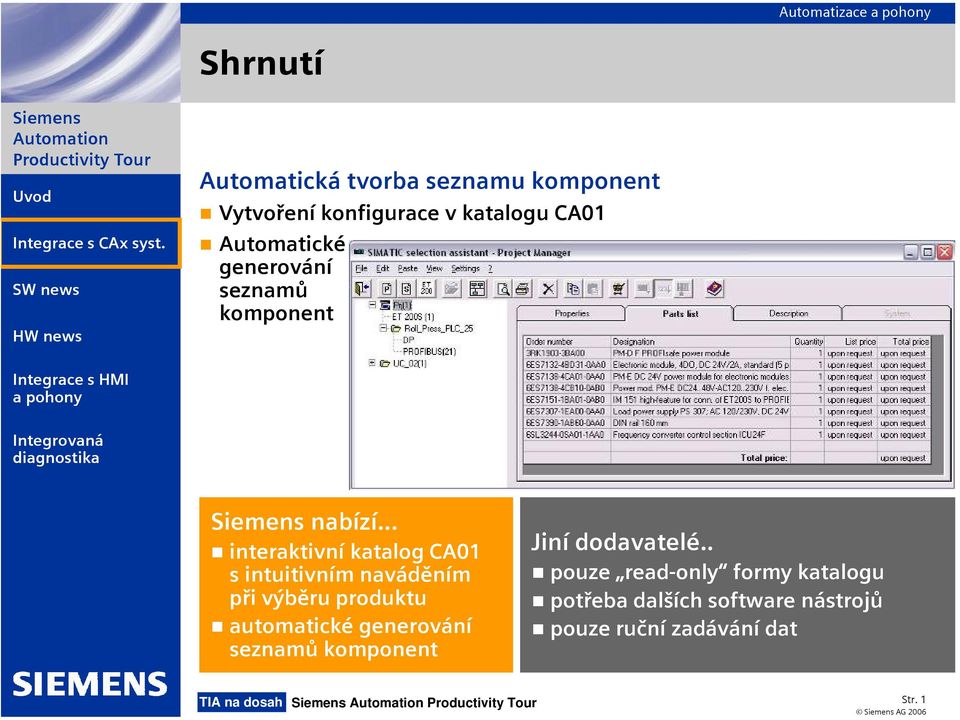
Task: Switch to the Properties tab
Action: (x=572, y=313)
